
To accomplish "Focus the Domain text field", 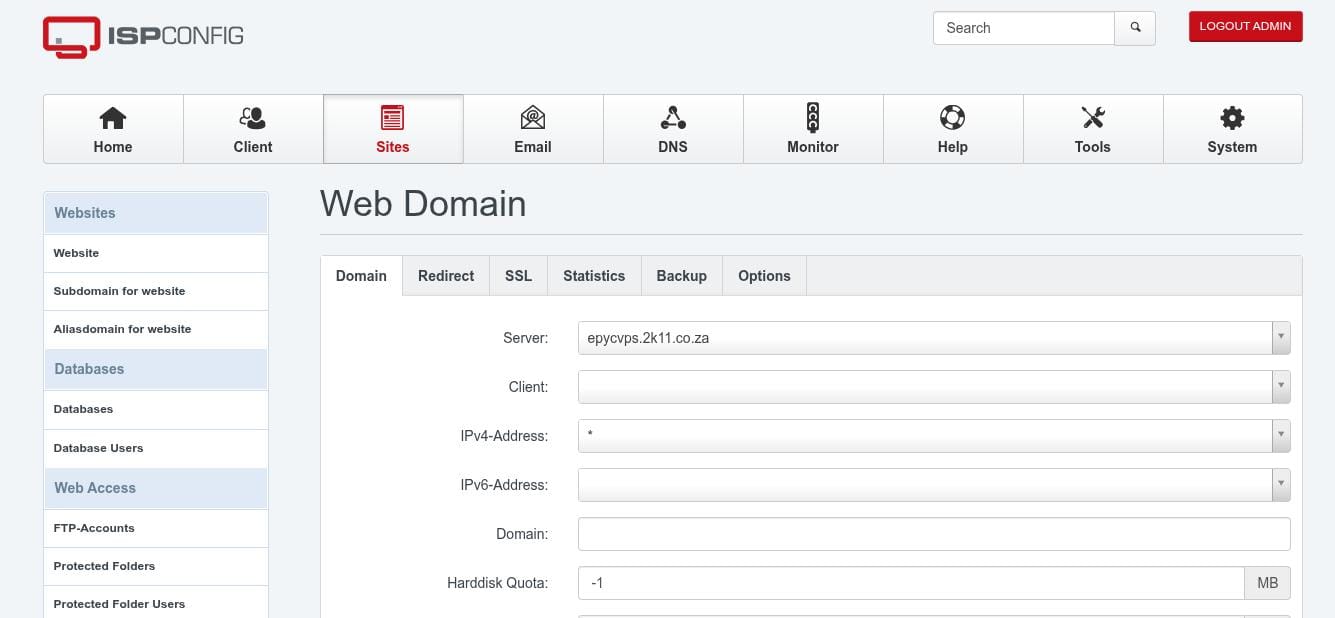I will [x=934, y=534].
